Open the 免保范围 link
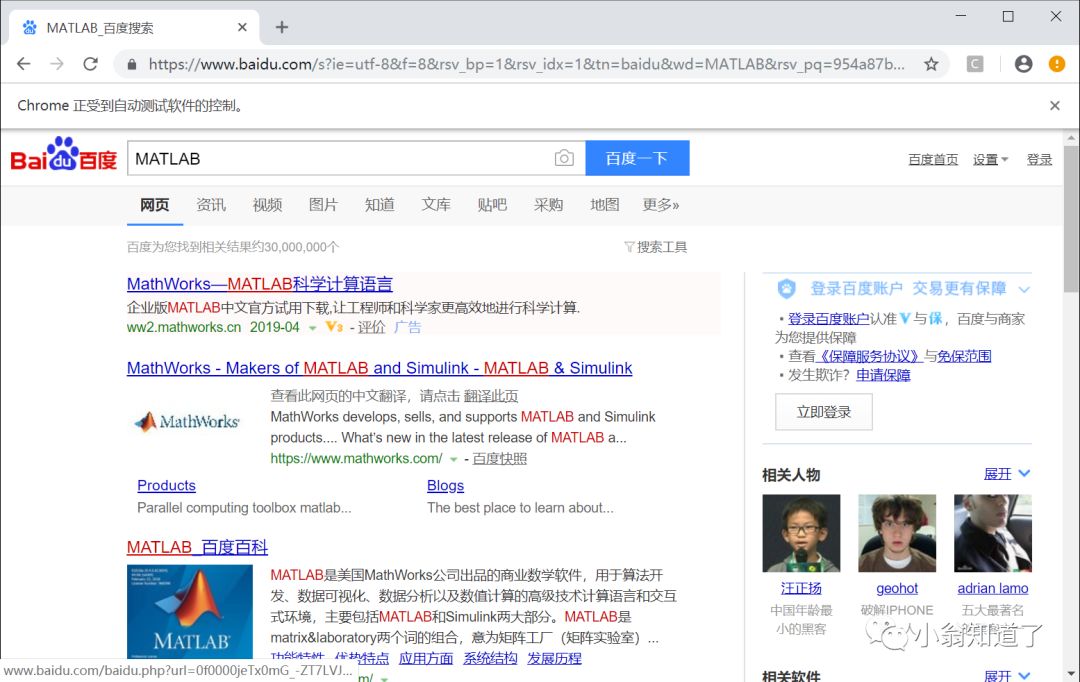Screen dimensions: 1080x682 pyautogui.click(x=964, y=356)
